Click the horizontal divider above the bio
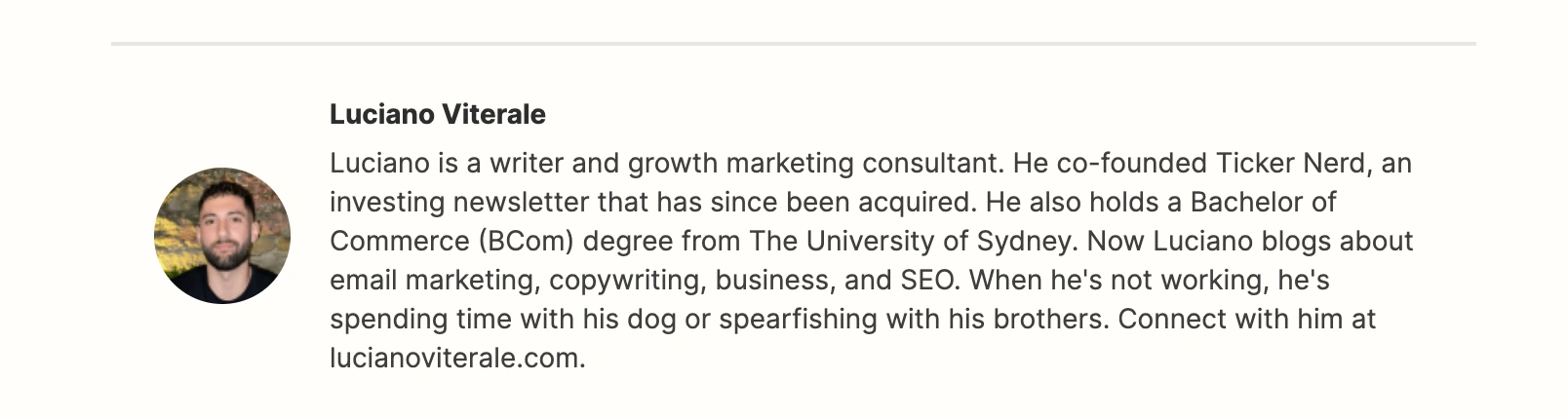Image resolution: width=1568 pixels, height=419 pixels. pos(793,44)
